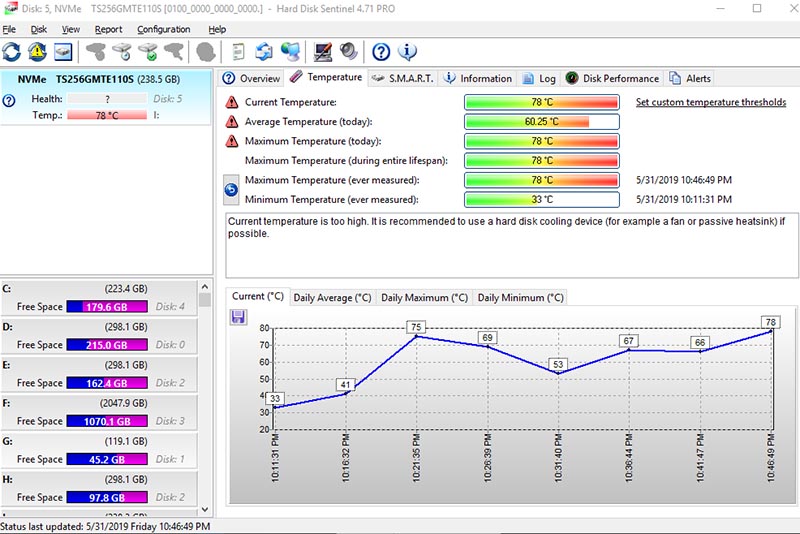Click the Average Temperature 60.25 °C bar
The width and height of the screenshot is (800, 534).
(x=542, y=121)
